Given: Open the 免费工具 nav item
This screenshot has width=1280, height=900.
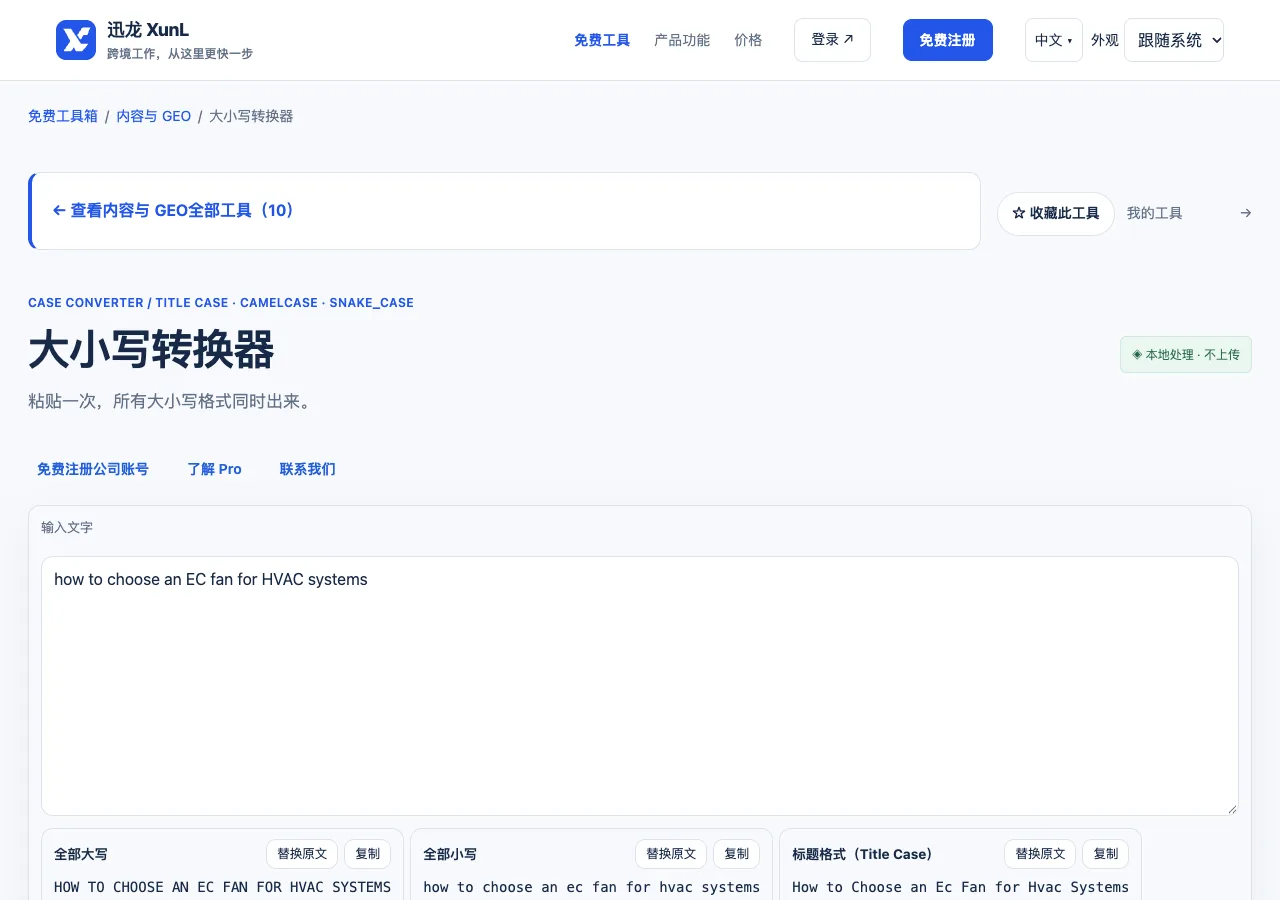Looking at the screenshot, I should 602,40.
